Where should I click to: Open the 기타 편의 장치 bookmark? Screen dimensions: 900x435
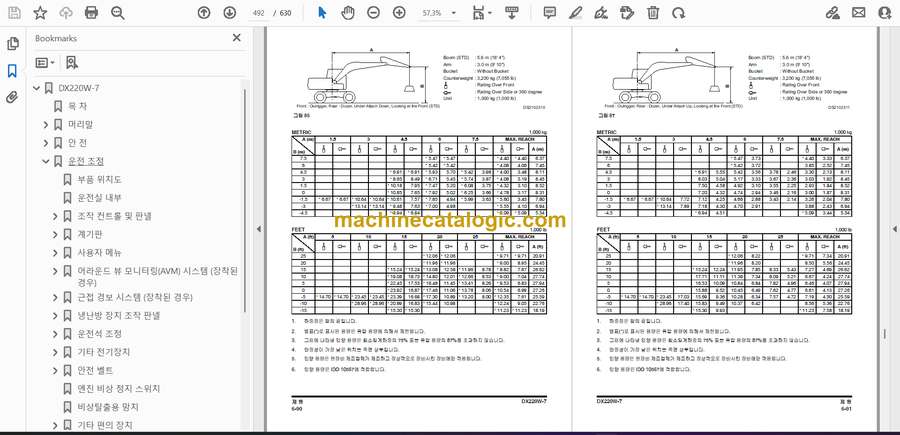tap(104, 425)
